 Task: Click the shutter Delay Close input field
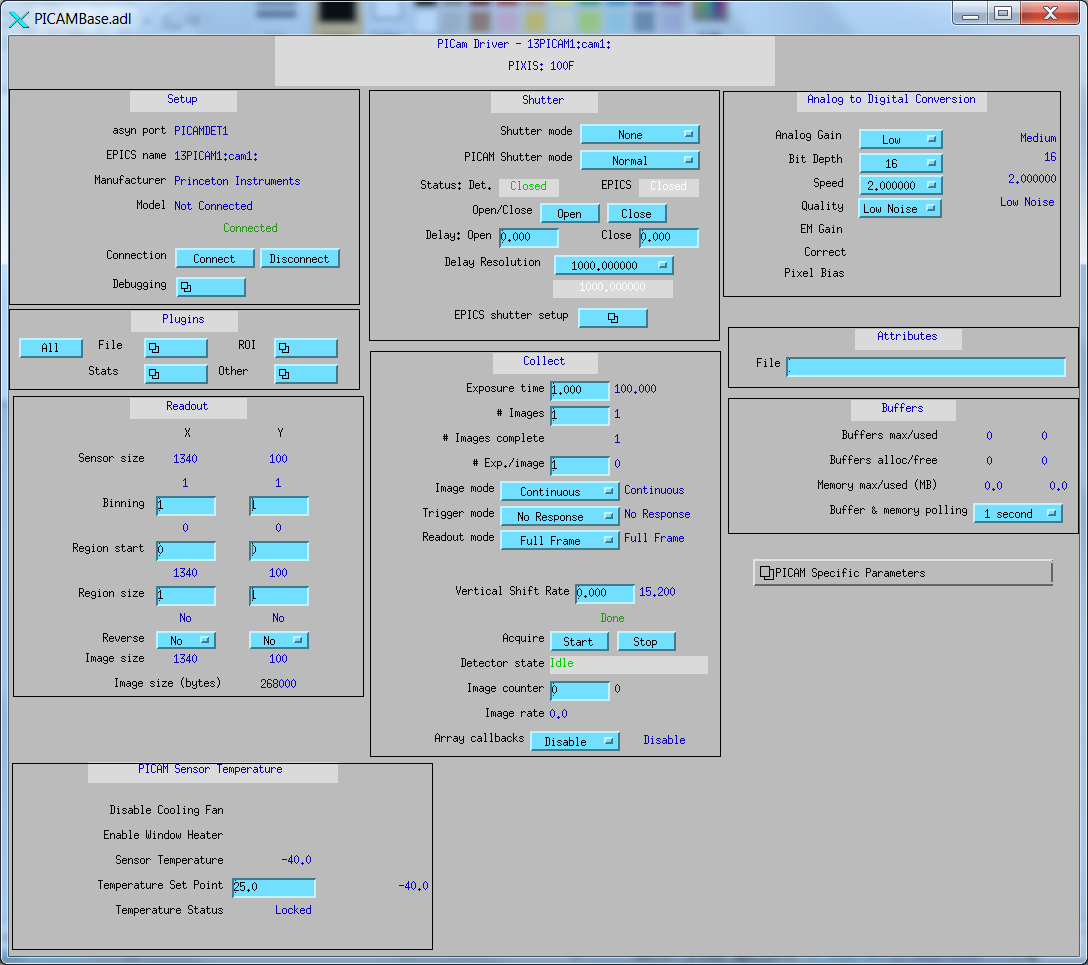click(x=669, y=237)
